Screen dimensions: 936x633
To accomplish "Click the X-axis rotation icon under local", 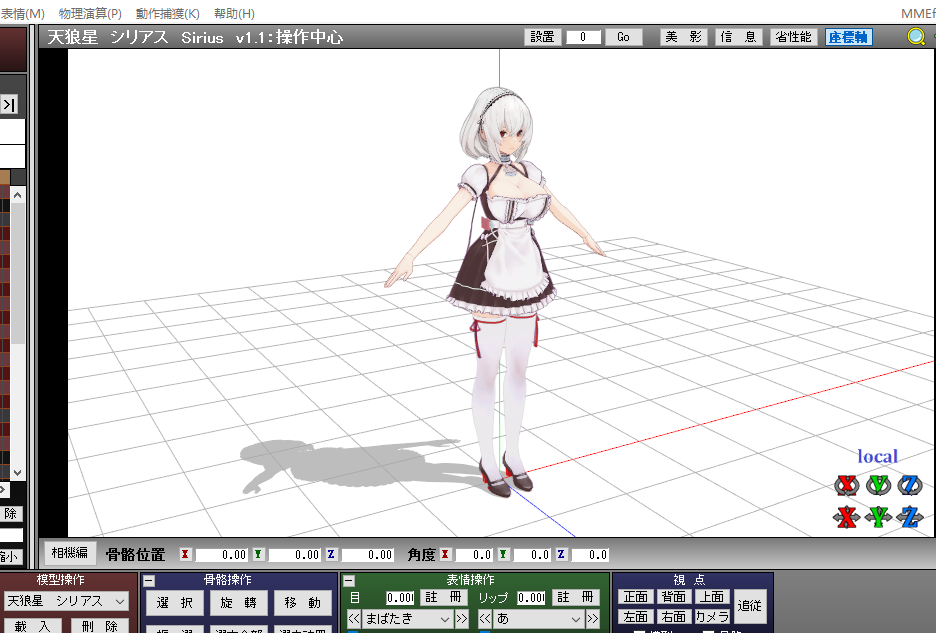I will [x=848, y=486].
